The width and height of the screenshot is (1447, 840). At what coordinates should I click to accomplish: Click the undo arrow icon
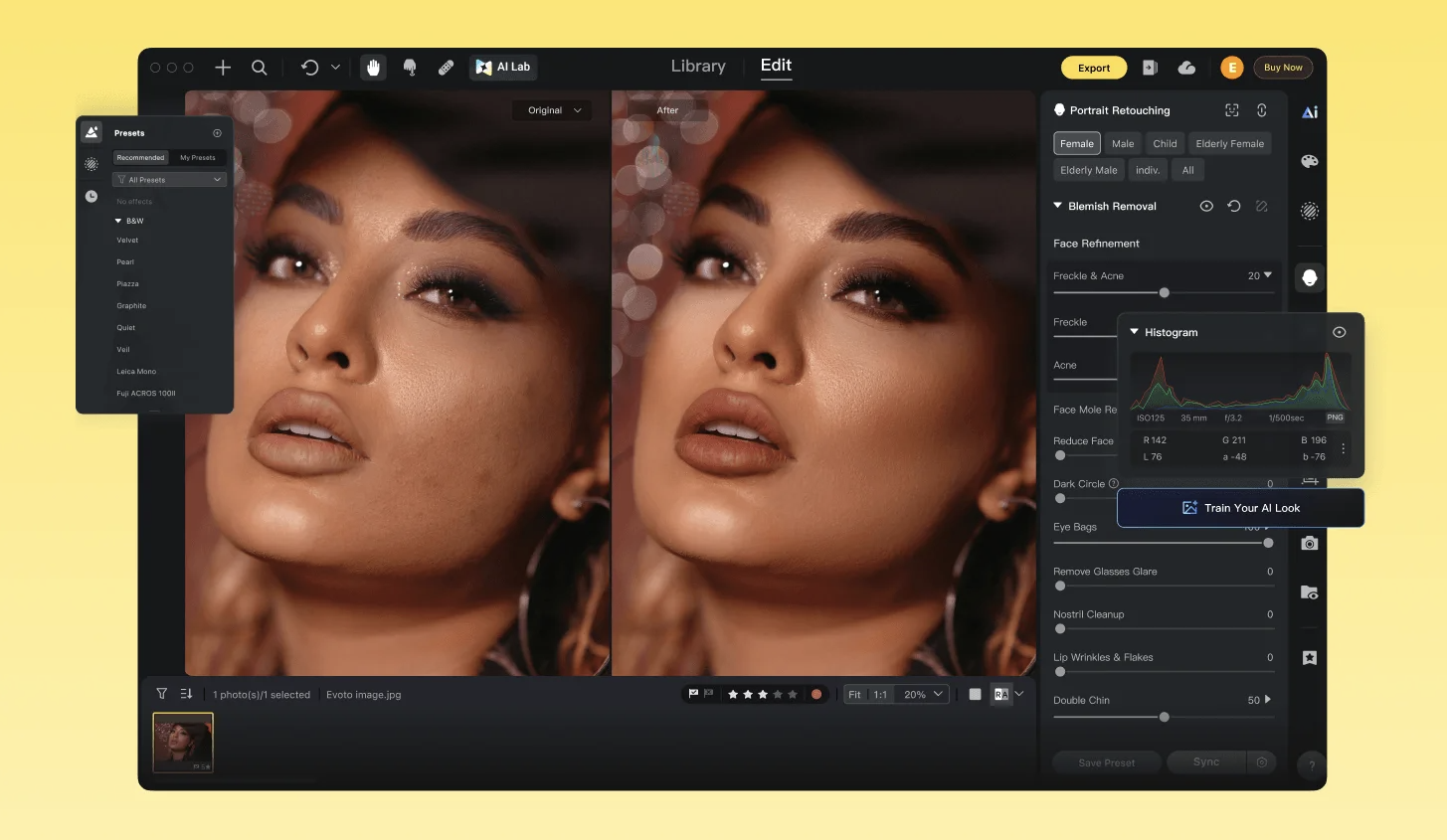coord(310,68)
